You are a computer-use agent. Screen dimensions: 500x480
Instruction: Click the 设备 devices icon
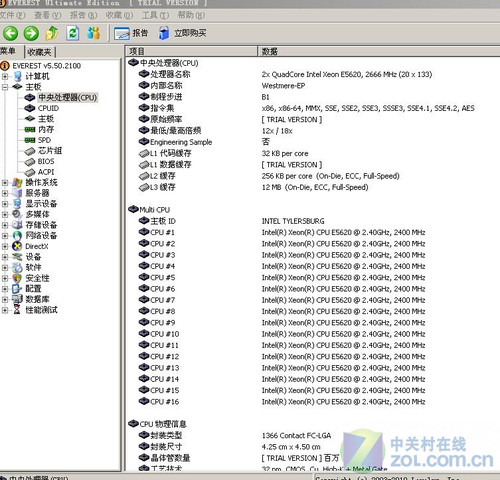(x=17, y=257)
